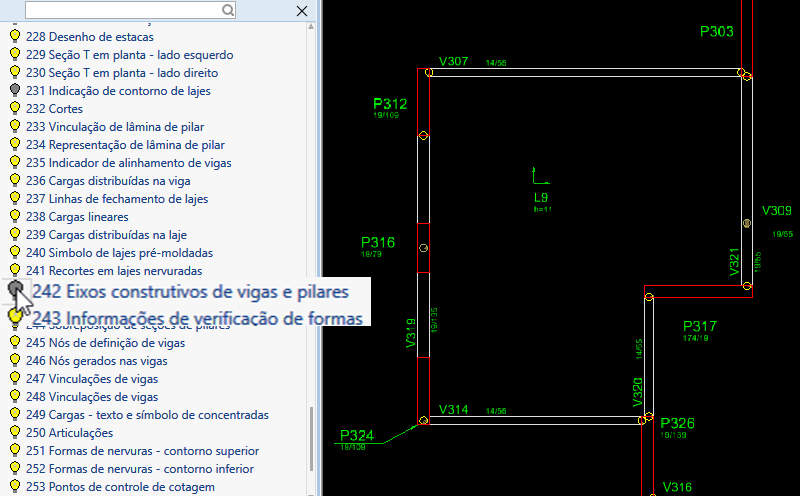
Task: Click lightbulb icon beside 238 Cargas lineares
Action: (15, 217)
